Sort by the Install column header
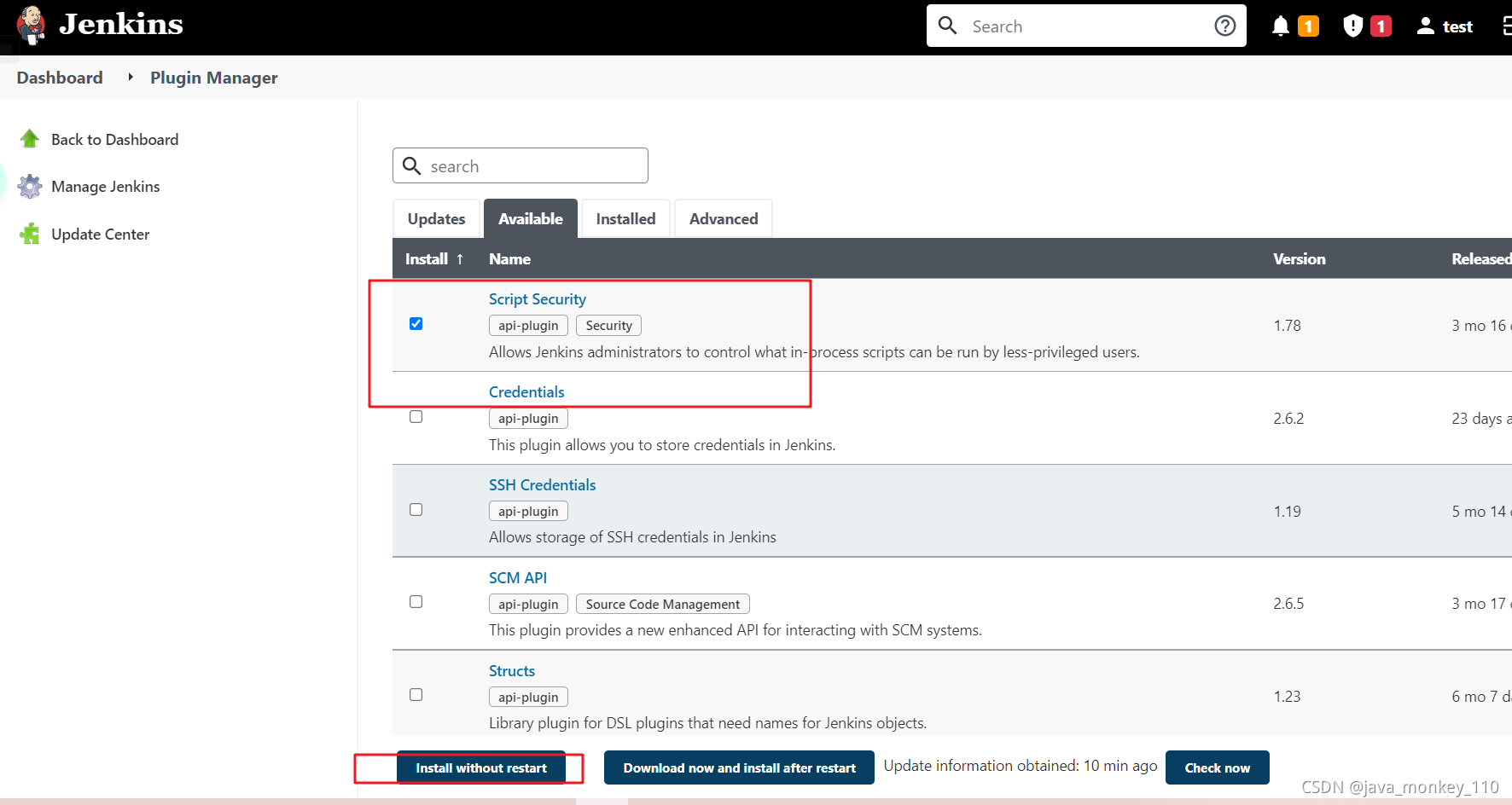The image size is (1512, 805). 434,258
